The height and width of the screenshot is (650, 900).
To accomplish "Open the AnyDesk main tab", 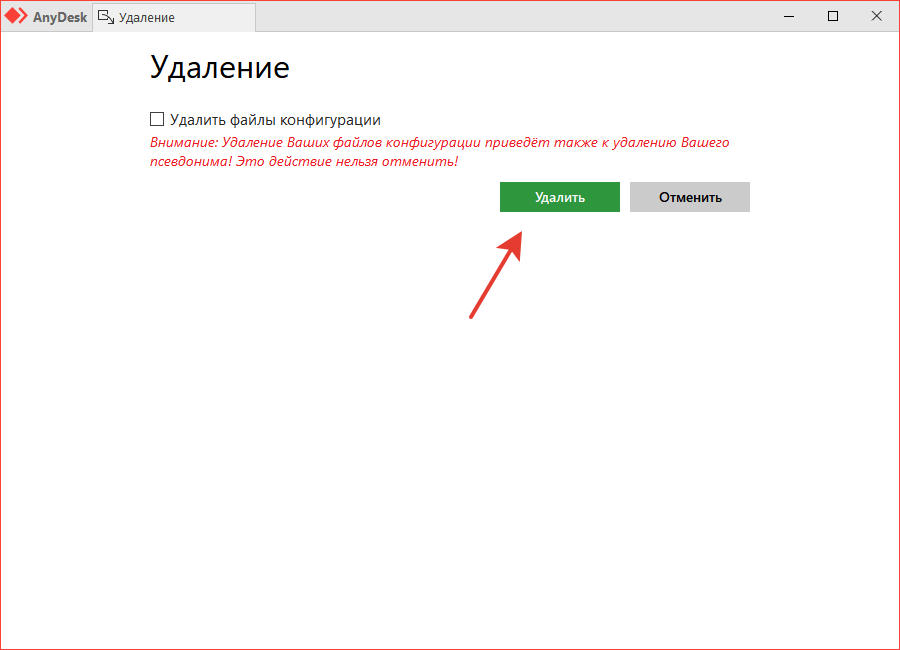I will [46, 17].
